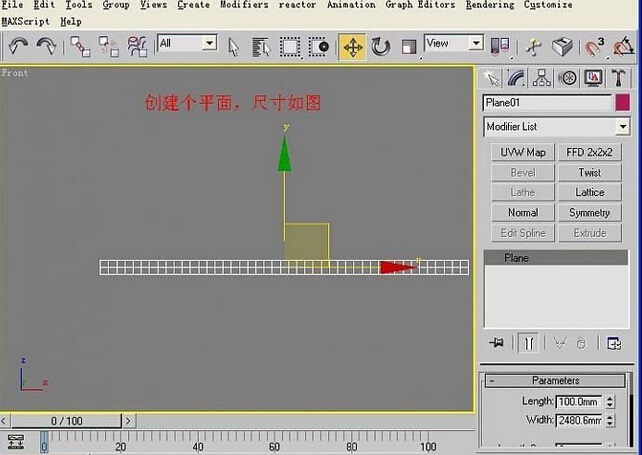This screenshot has width=642, height=455.
Task: Open the Motion command panel tab
Action: [567, 78]
